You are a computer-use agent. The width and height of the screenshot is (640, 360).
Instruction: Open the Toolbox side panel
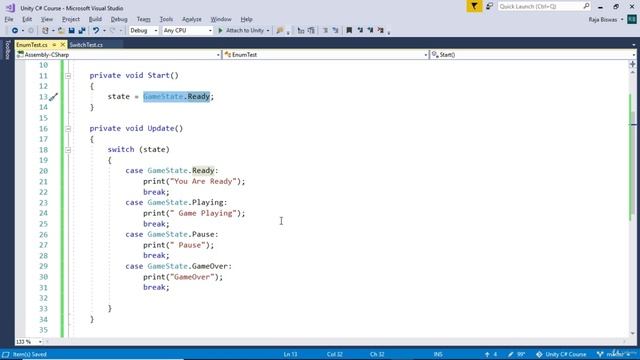[x=7, y=50]
